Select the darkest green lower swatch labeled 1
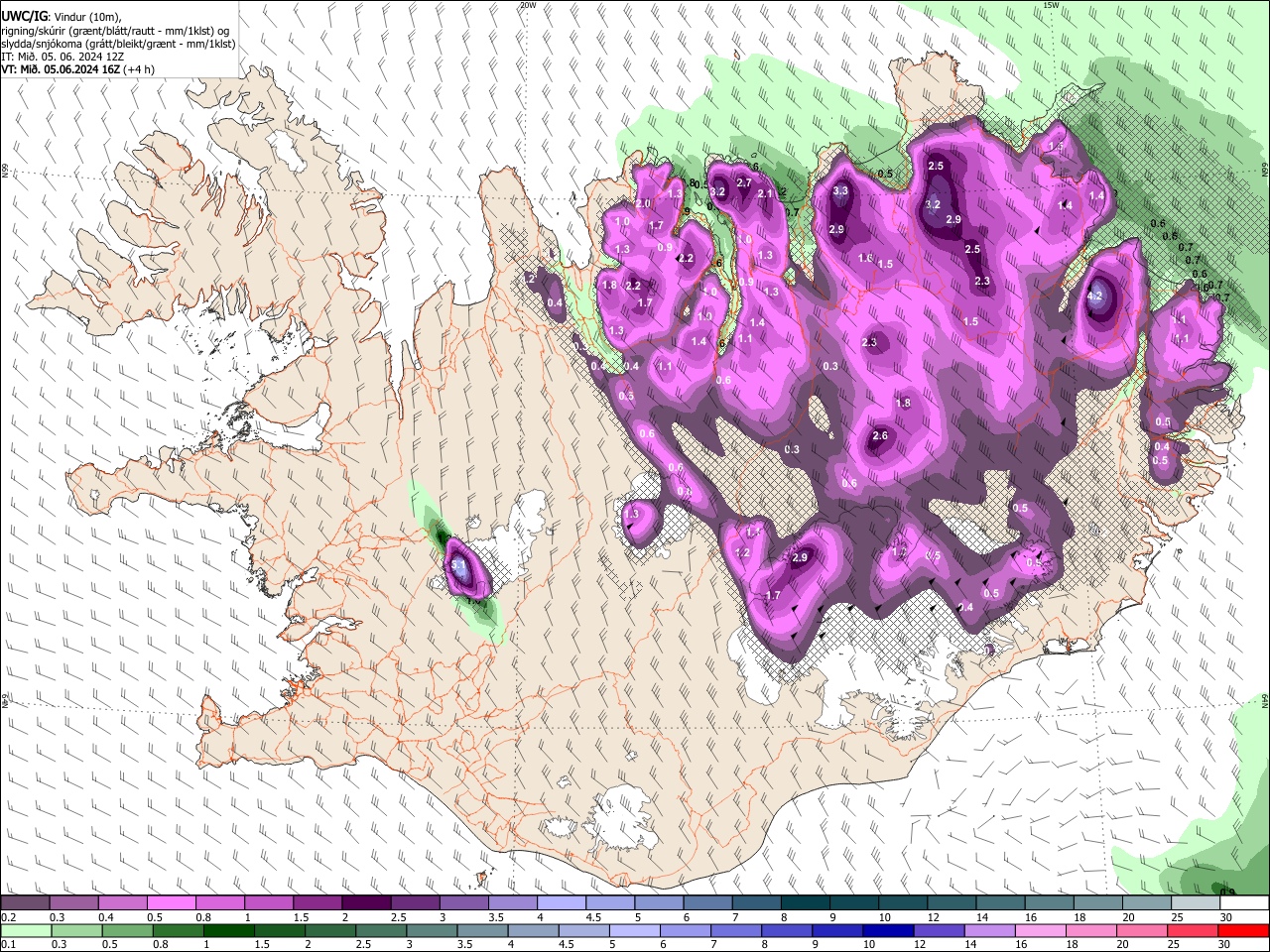Viewport: 1270px width, 952px height. click(x=228, y=930)
